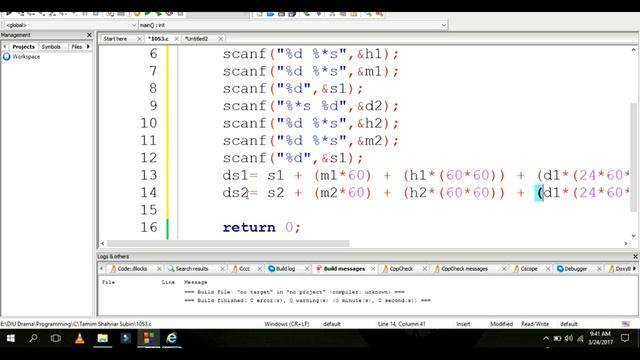Click line number 13 in the gutter
This screenshot has width=640, height=360.
click(x=149, y=175)
